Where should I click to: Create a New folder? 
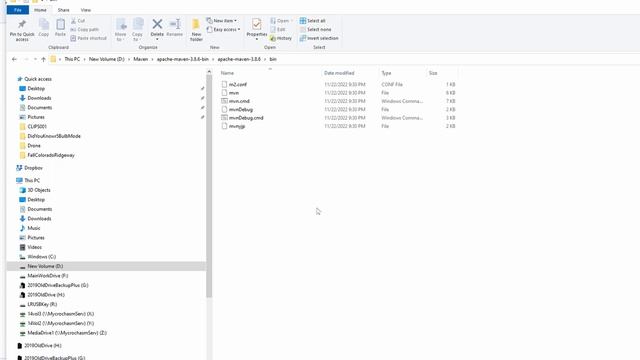(196, 29)
